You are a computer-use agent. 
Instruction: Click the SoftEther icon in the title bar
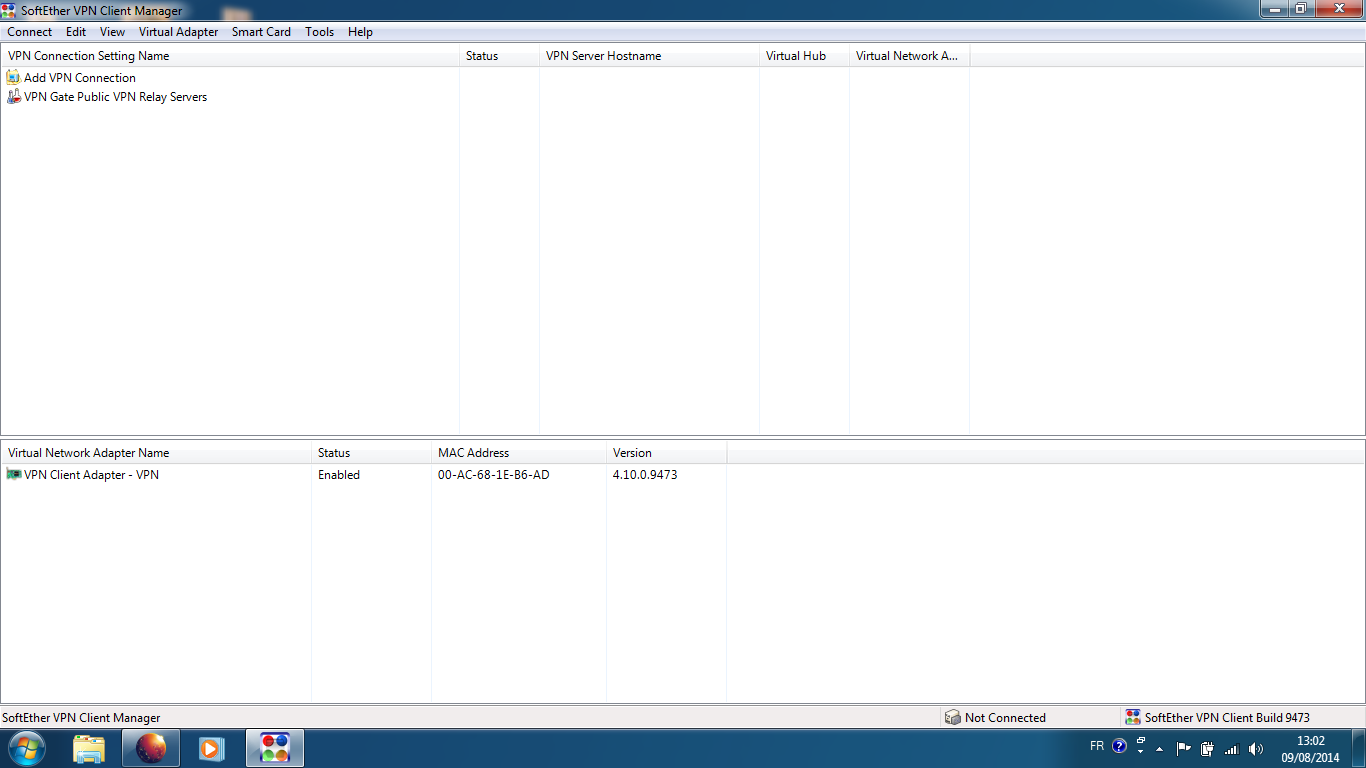tap(10, 10)
